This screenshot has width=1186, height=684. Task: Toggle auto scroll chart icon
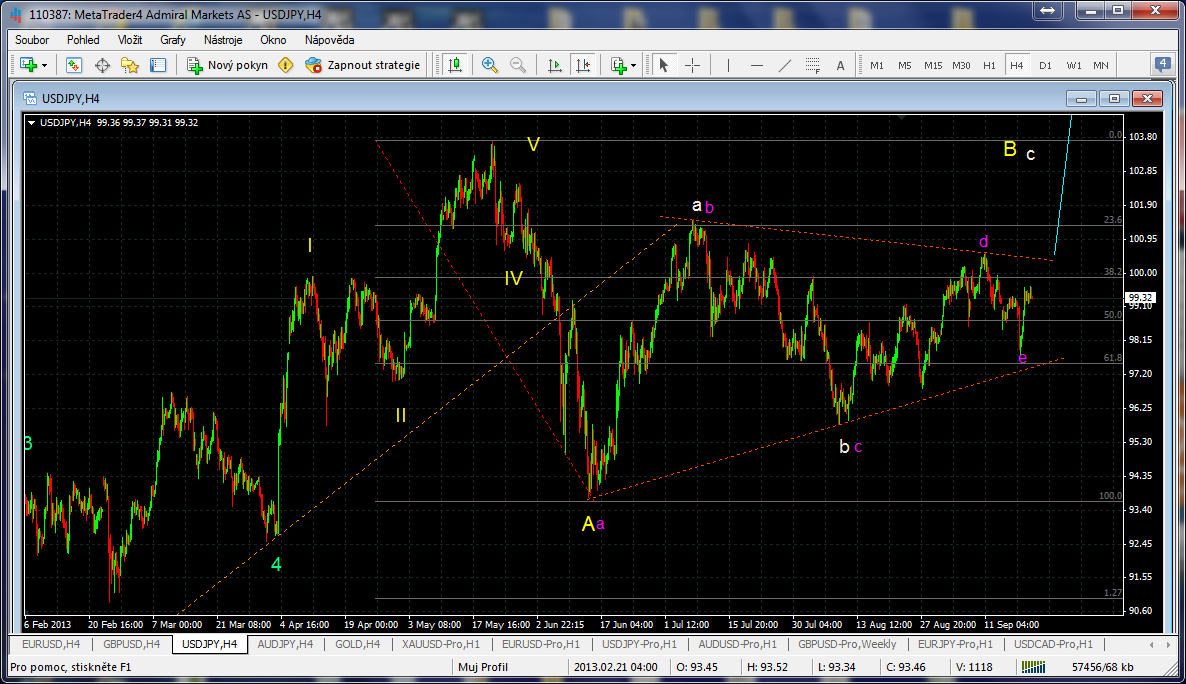tap(554, 65)
